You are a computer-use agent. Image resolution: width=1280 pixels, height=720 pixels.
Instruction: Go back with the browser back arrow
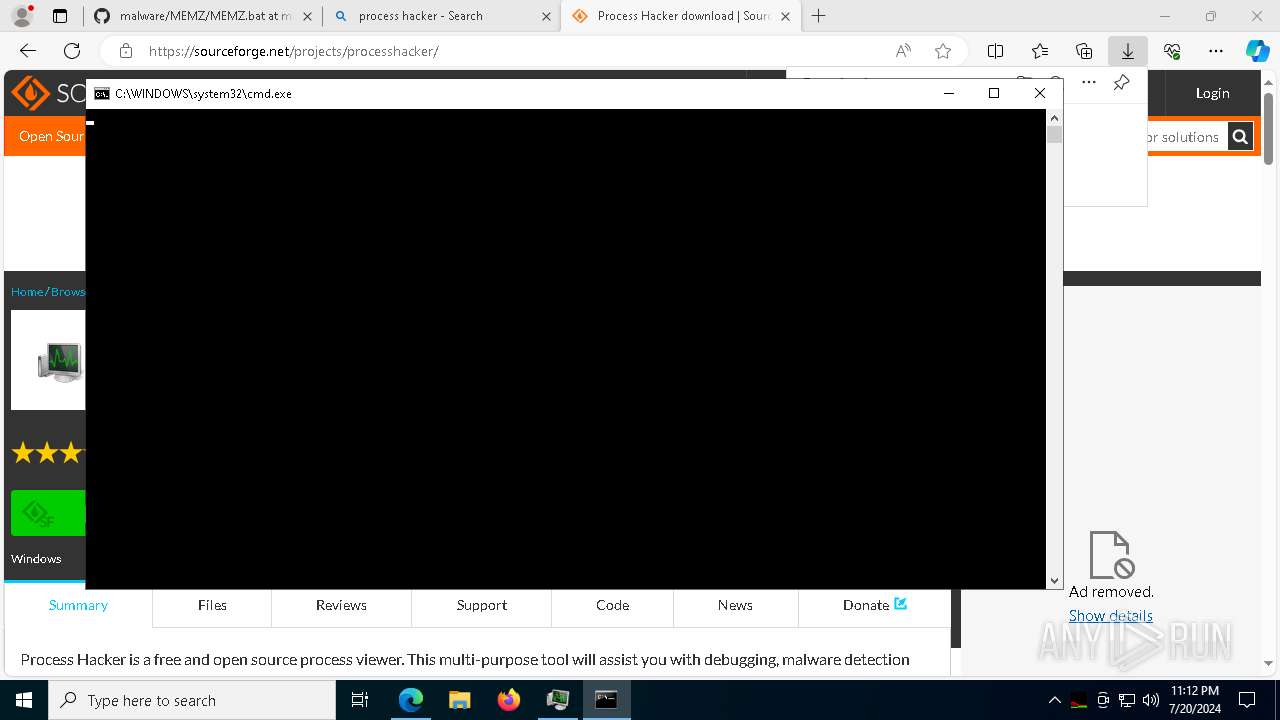point(28,51)
